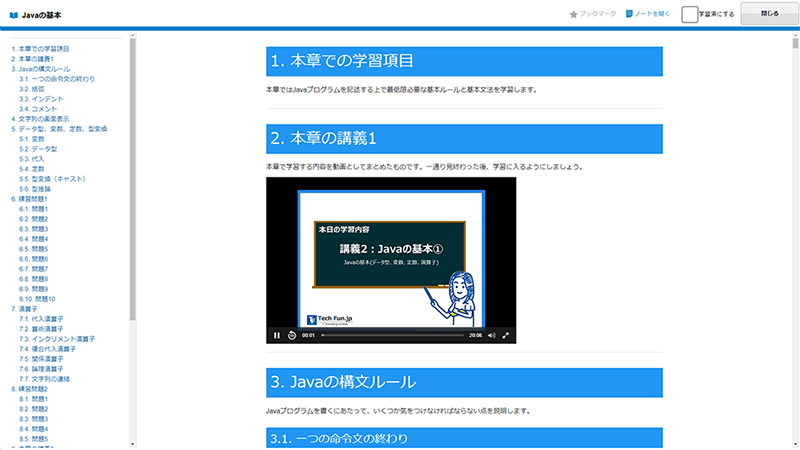
Task: Click the video duration 20:08
Action: click(x=475, y=335)
